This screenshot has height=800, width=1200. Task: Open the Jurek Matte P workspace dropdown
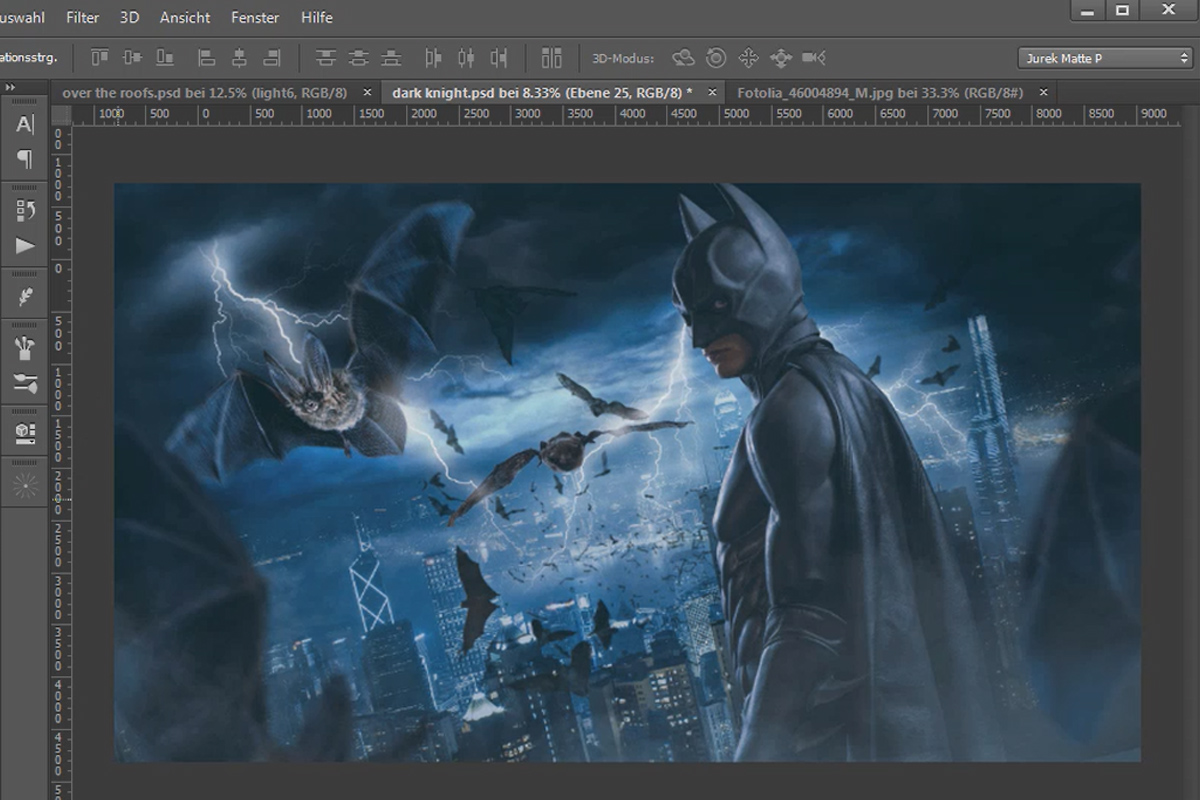[x=1105, y=58]
